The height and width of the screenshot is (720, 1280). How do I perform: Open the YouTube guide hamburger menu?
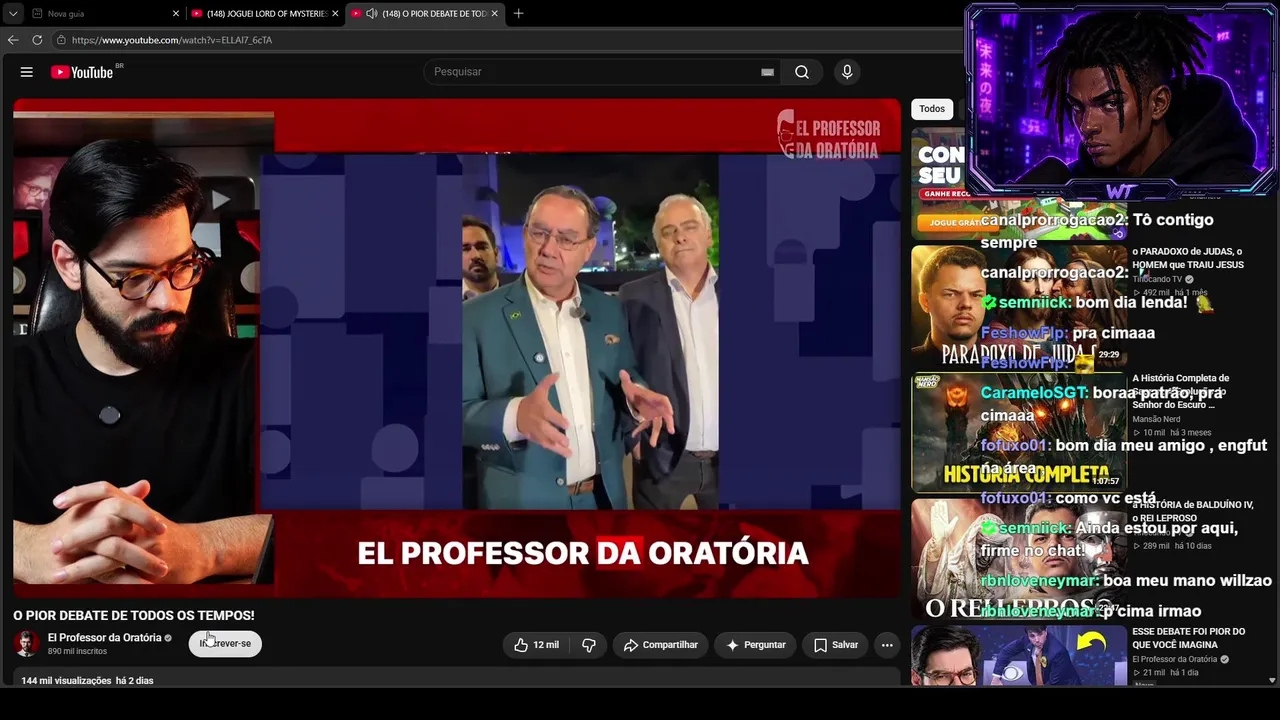tap(27, 72)
